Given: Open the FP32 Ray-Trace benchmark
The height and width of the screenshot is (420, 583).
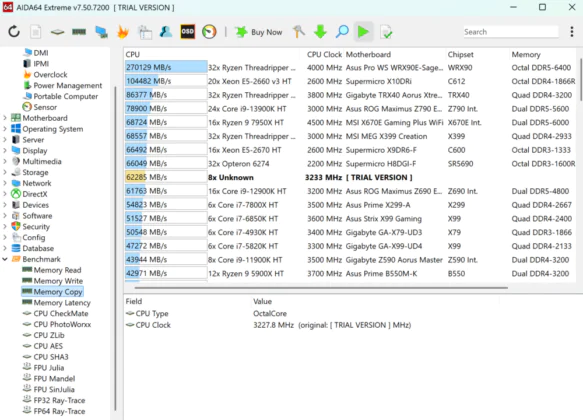Looking at the screenshot, I should click(54, 400).
